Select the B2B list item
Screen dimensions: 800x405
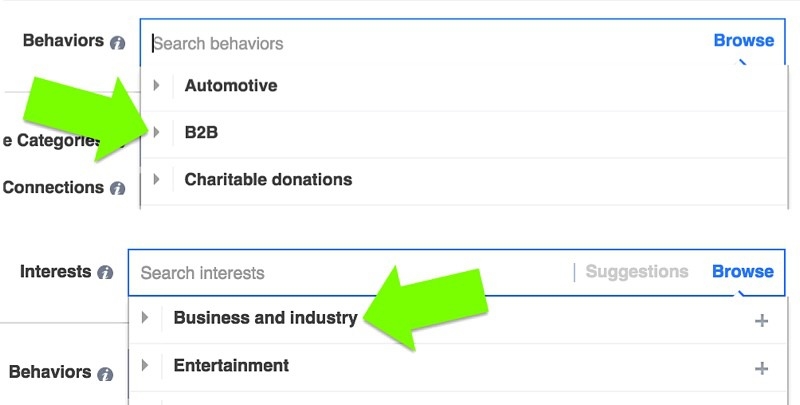[464, 133]
